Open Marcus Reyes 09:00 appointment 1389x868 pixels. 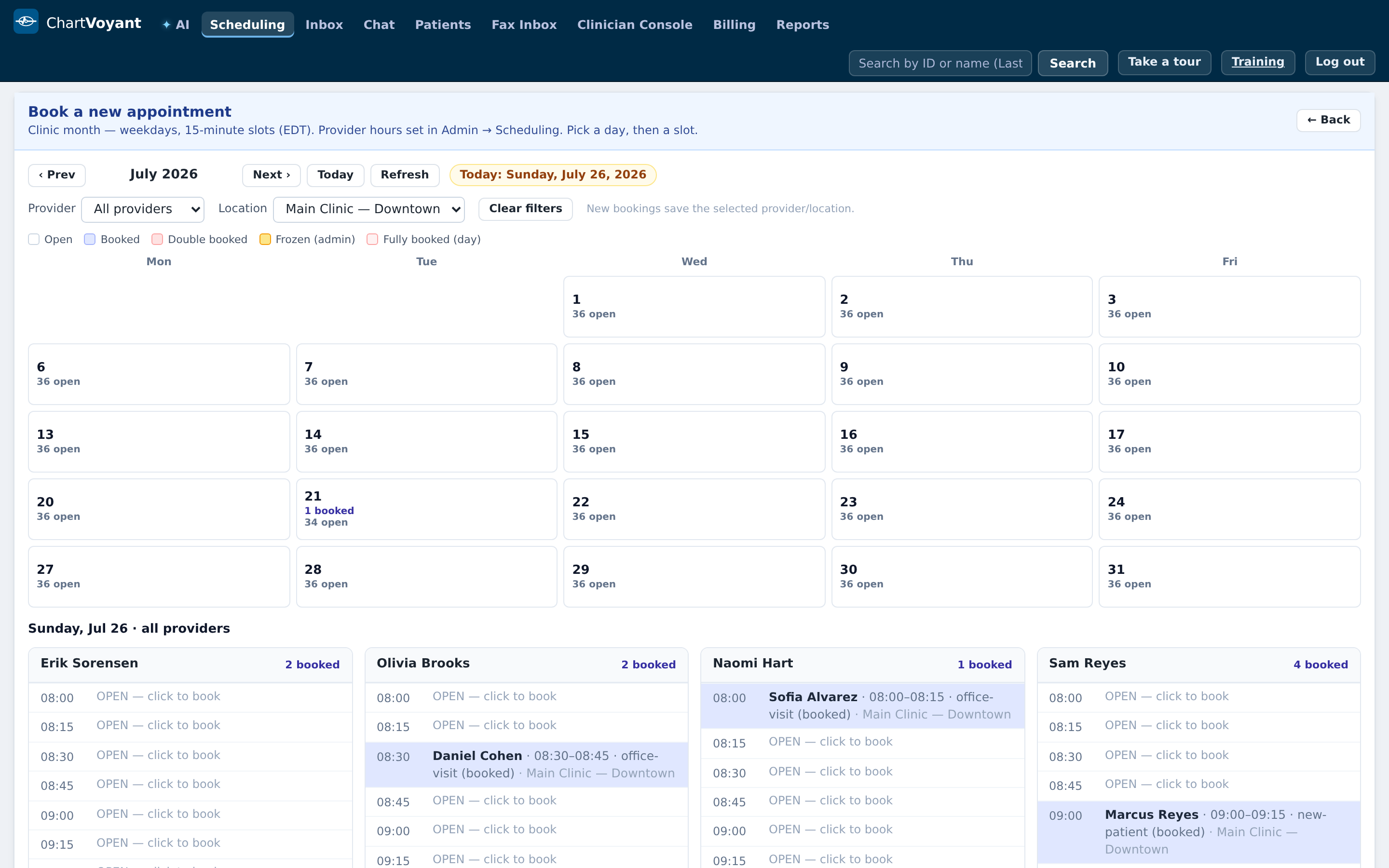pos(1199,832)
